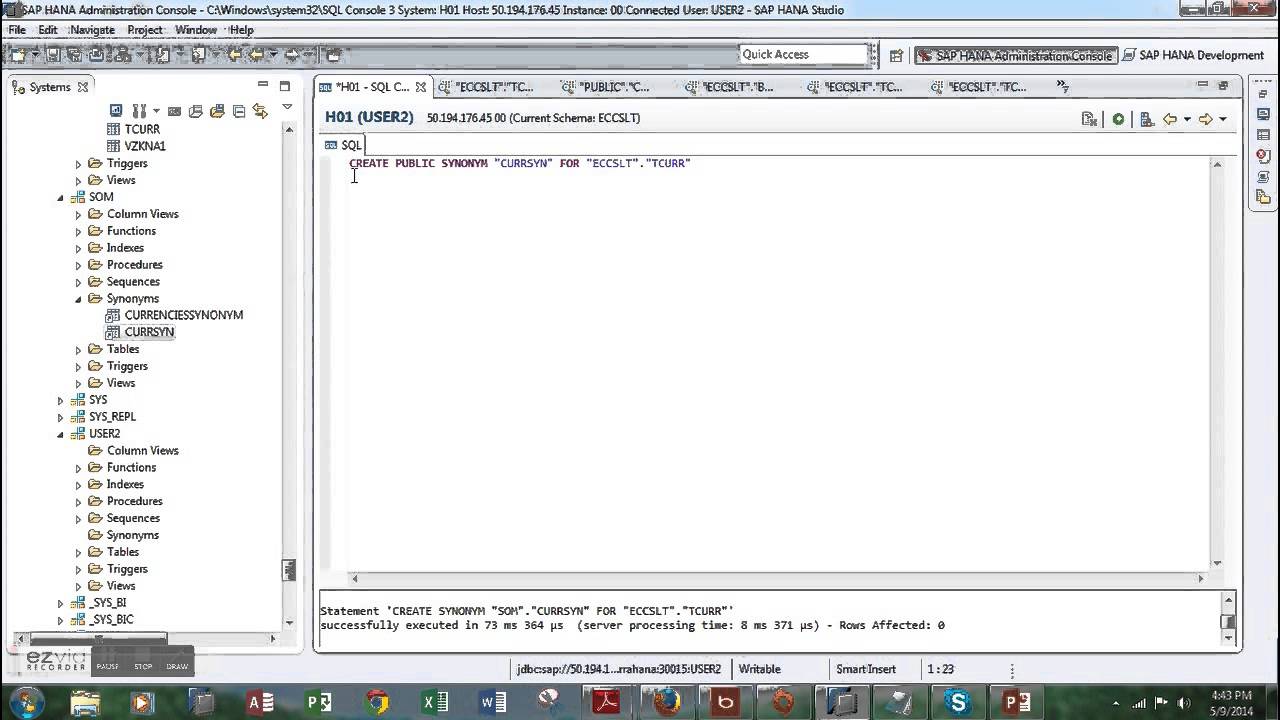
Task: Open the Project menu
Action: [x=145, y=30]
